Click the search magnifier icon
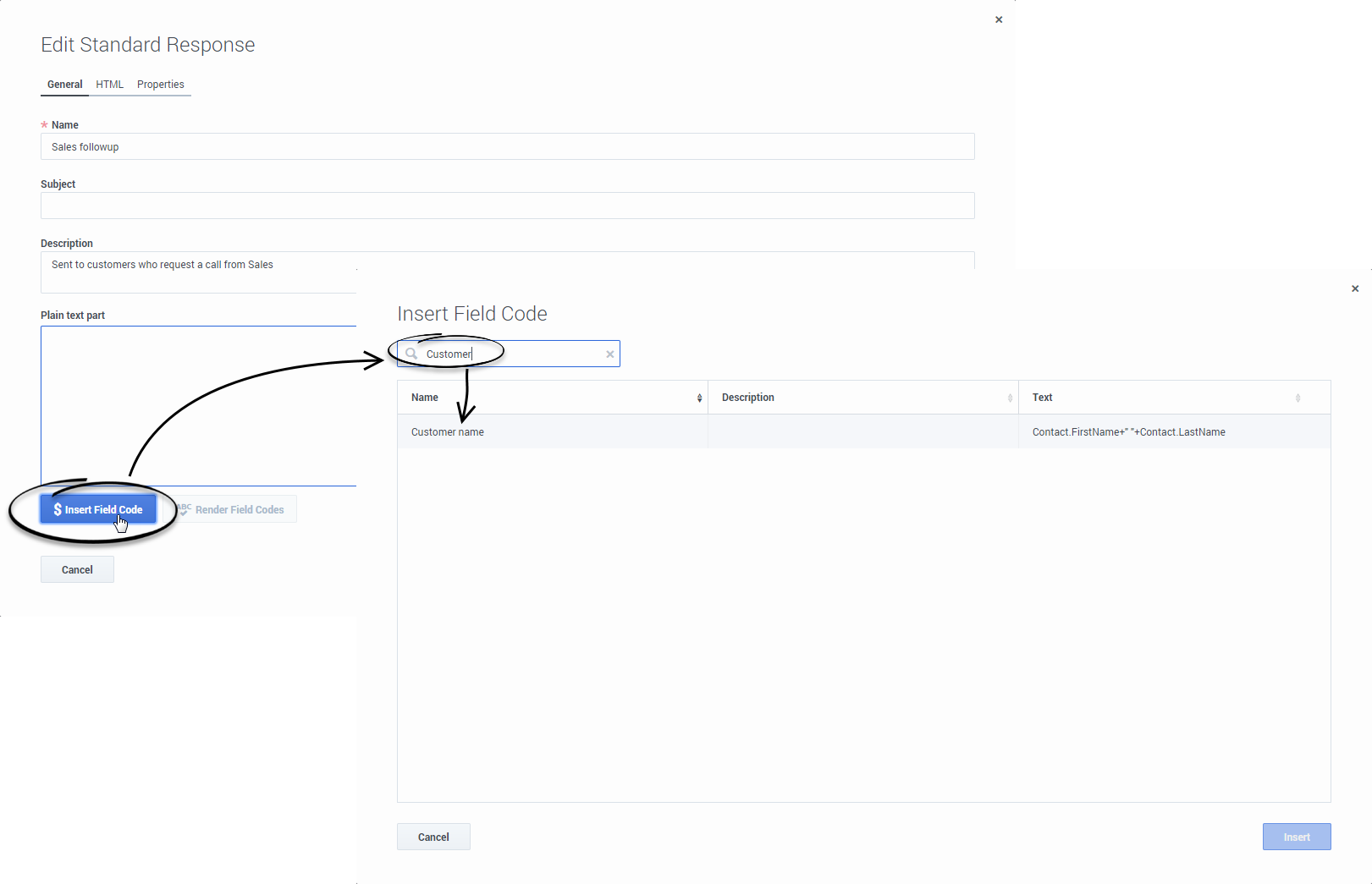This screenshot has width=1372, height=884. click(x=411, y=354)
